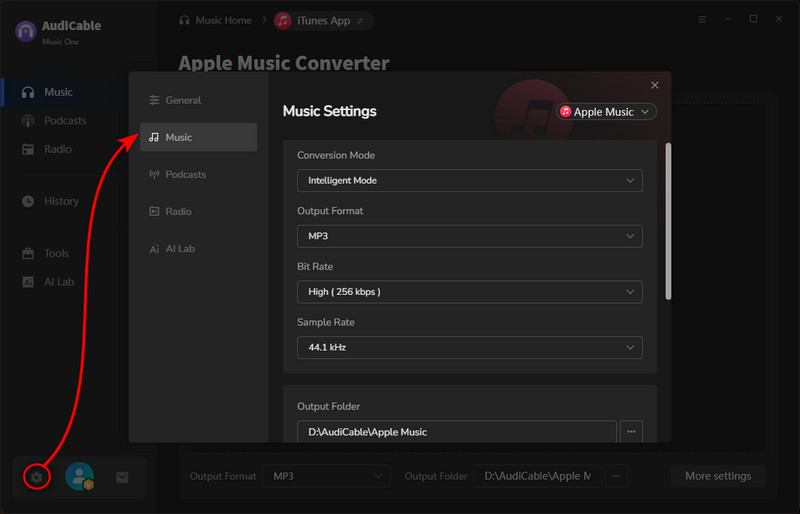Expand the Bit Rate dropdown
The height and width of the screenshot is (514, 800).
(469, 291)
